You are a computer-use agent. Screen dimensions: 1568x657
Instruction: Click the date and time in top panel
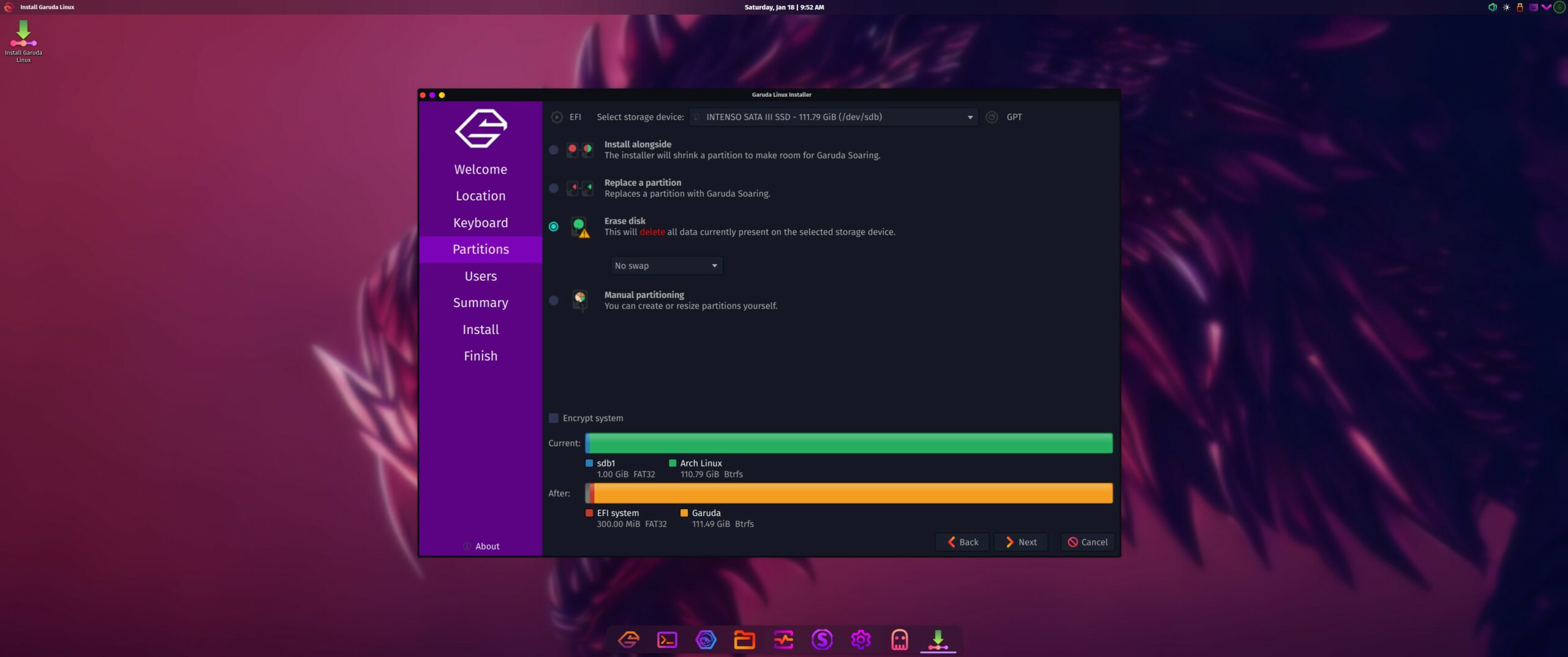[x=784, y=7]
